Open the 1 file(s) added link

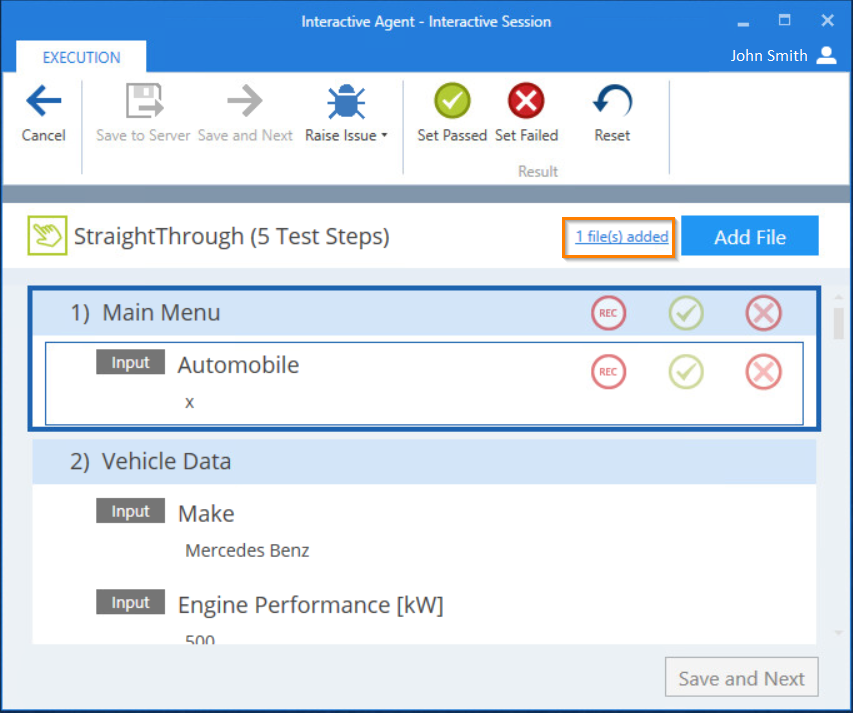point(621,237)
